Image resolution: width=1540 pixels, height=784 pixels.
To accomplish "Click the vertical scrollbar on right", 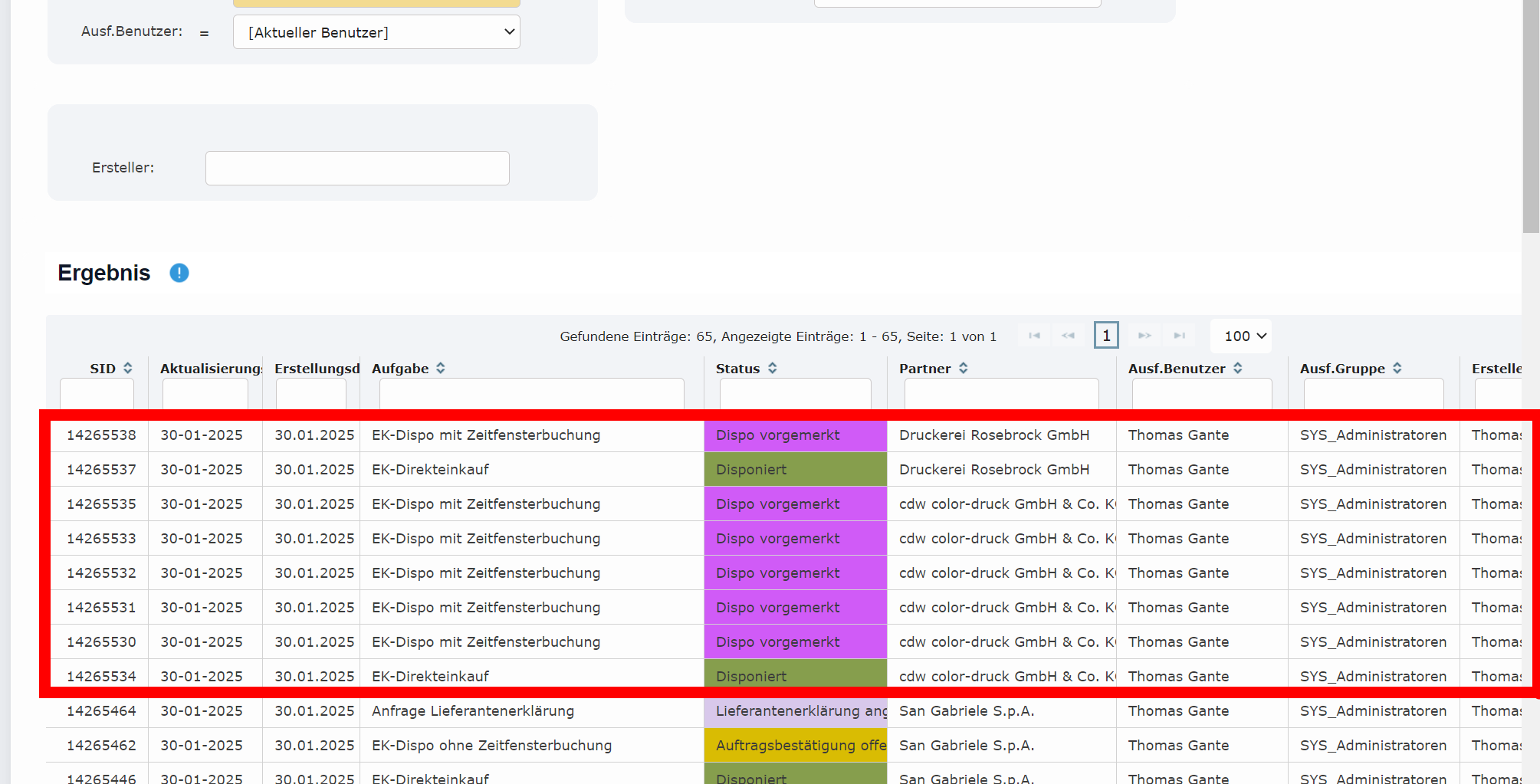I will click(1531, 115).
